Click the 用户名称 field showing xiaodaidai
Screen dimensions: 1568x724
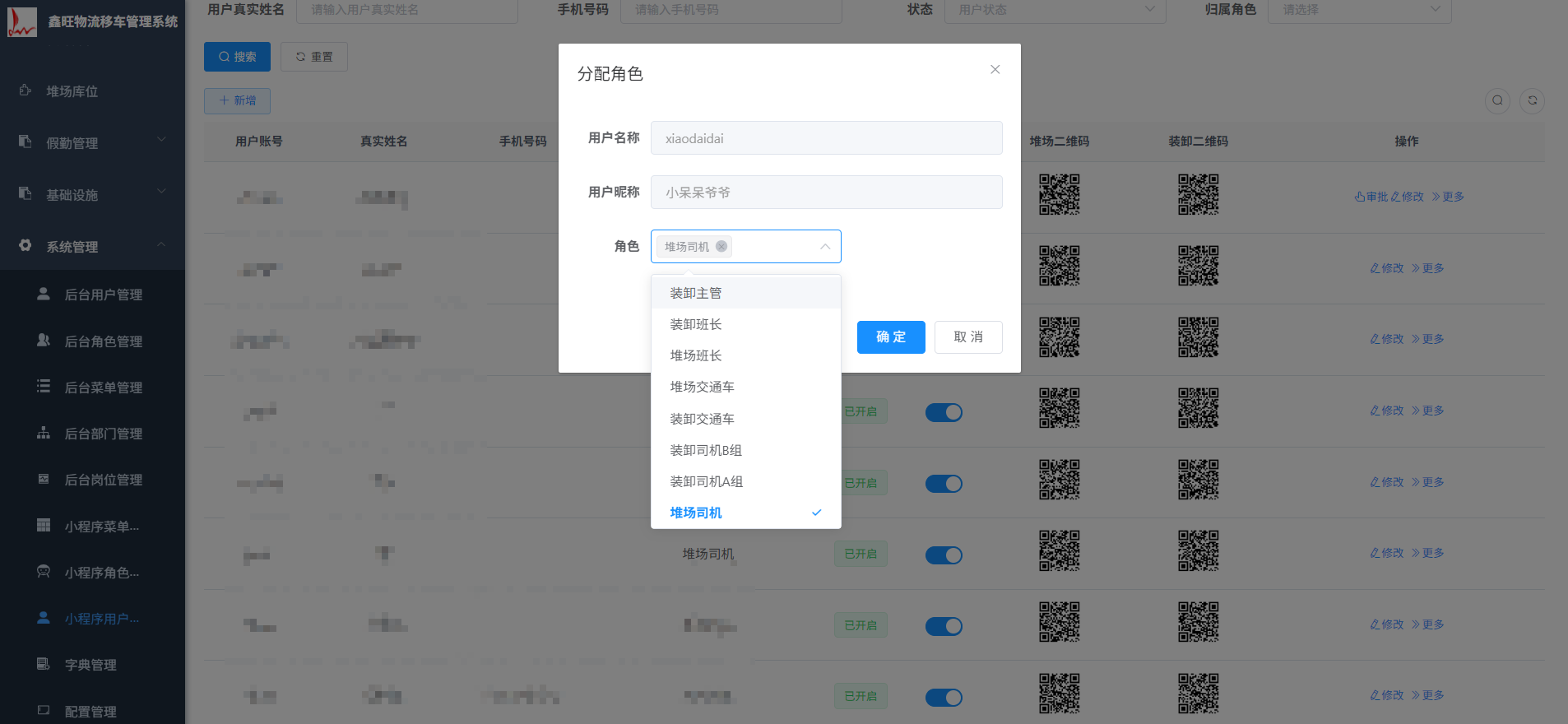(x=827, y=138)
